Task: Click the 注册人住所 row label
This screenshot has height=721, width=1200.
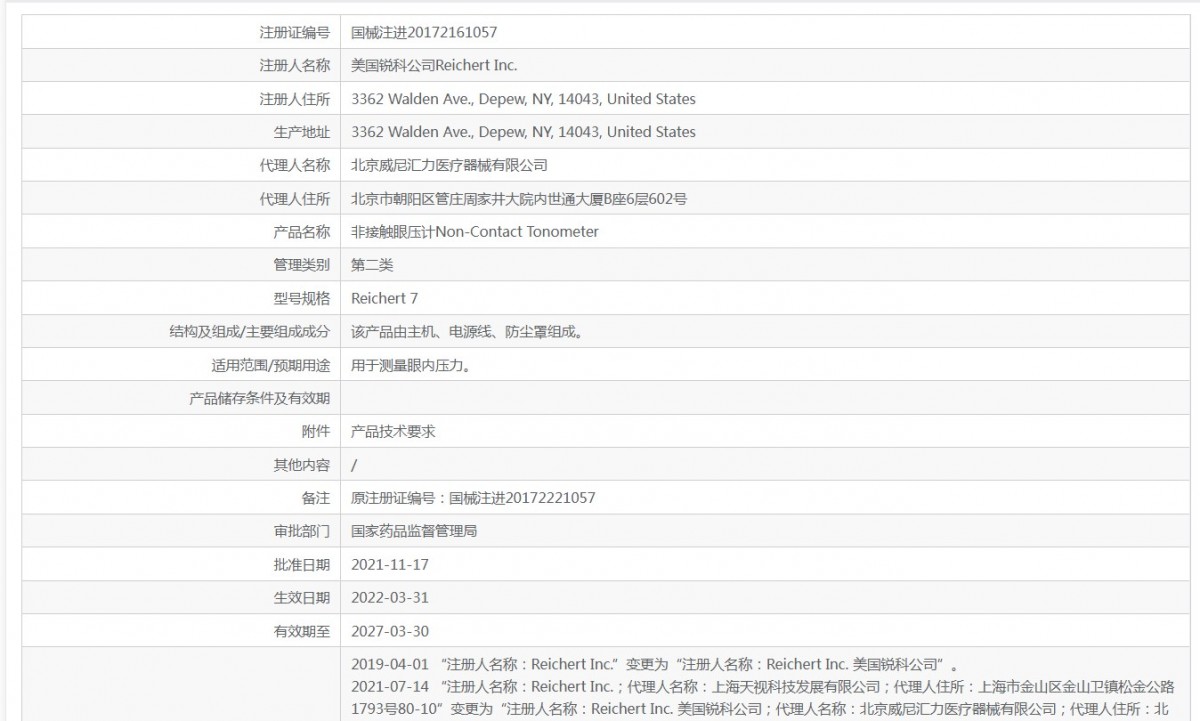Action: [x=294, y=99]
